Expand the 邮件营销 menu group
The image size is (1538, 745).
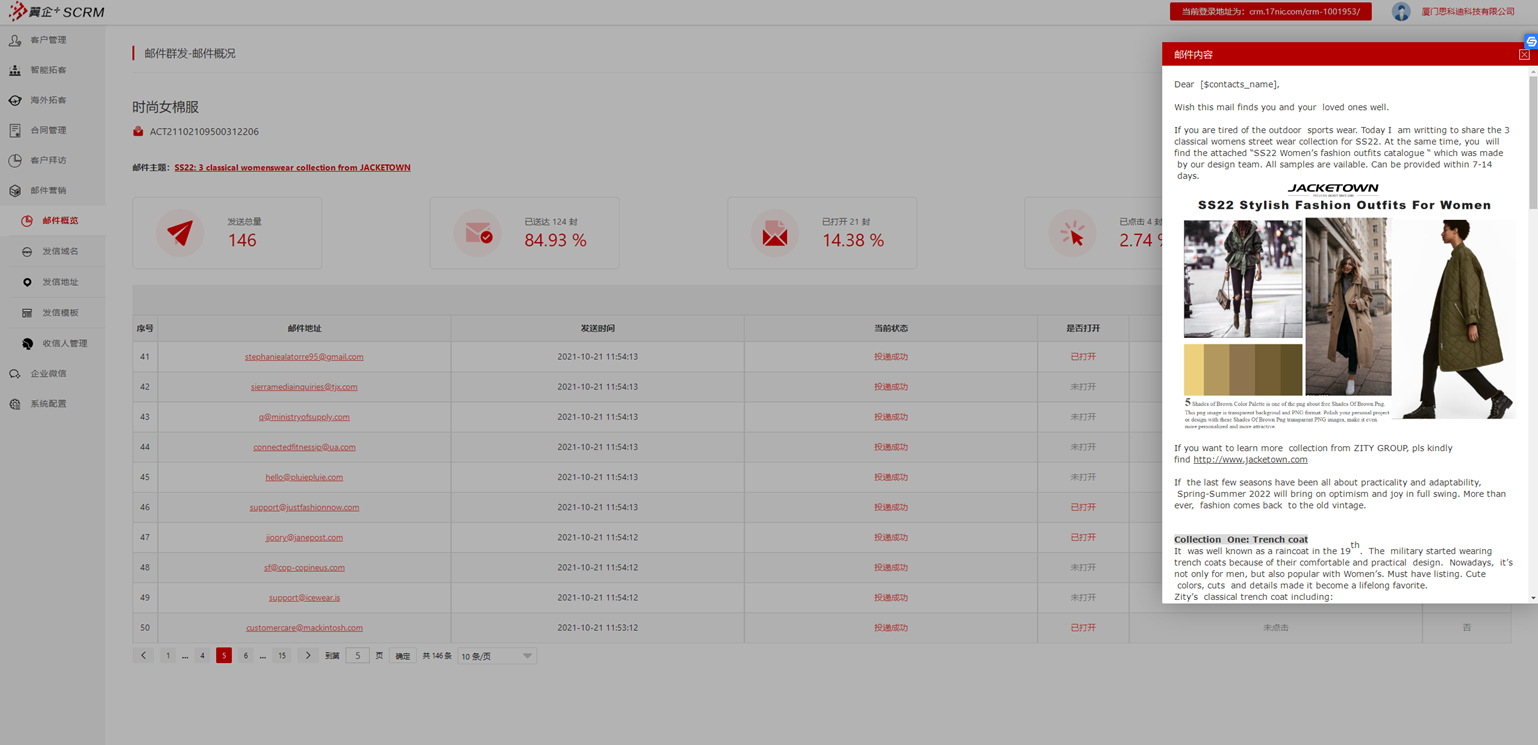tap(49, 190)
